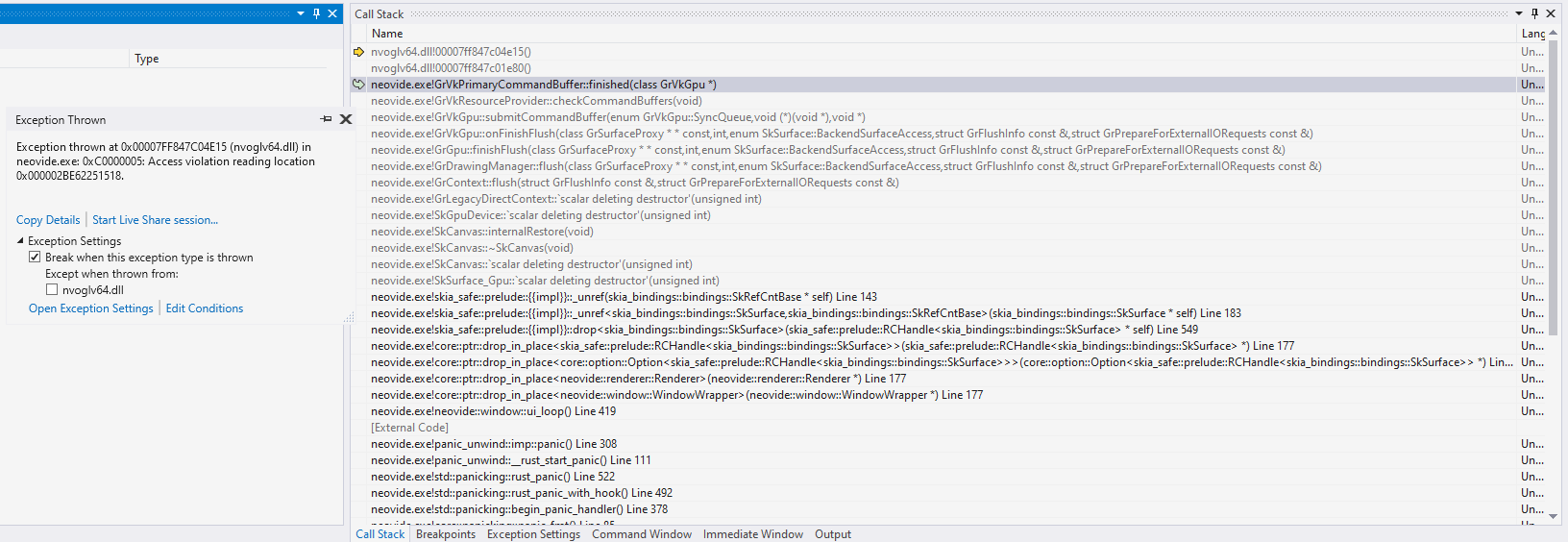Screen dimensions: 1568x542
Task: Toggle auto-hide pin on Call Stack panel
Action: pyautogui.click(x=1534, y=13)
